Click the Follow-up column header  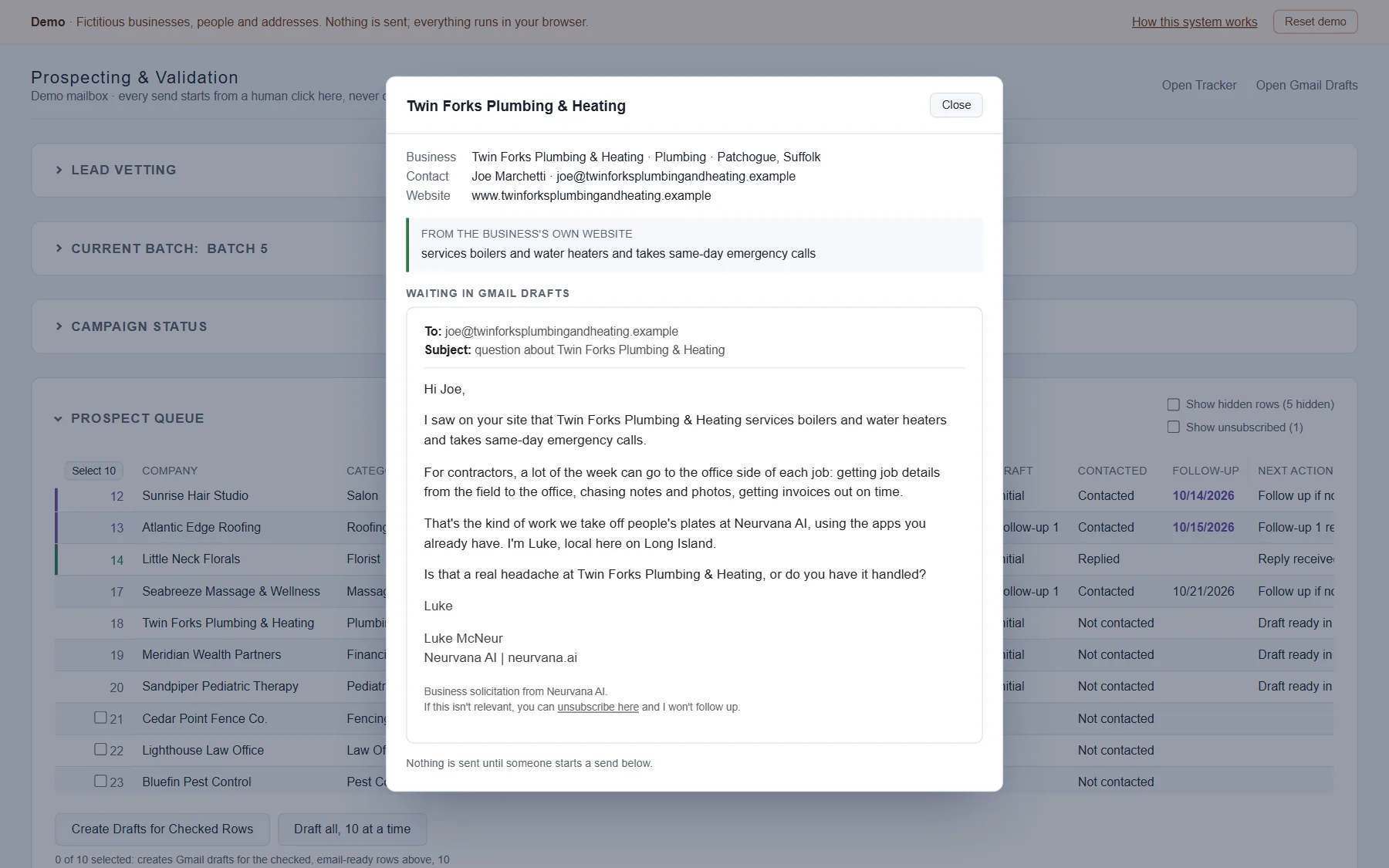pos(1205,471)
